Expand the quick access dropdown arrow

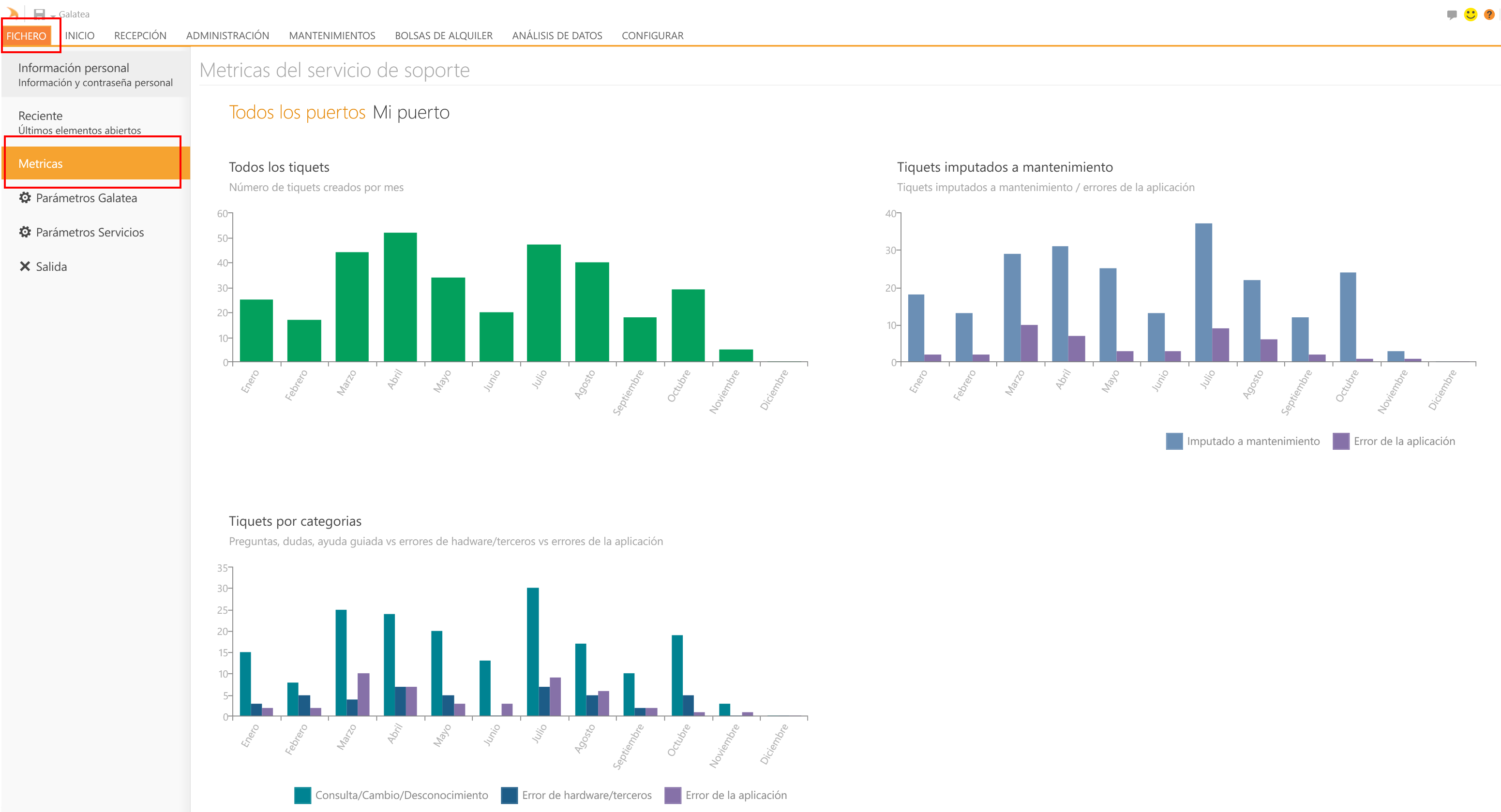[52, 16]
